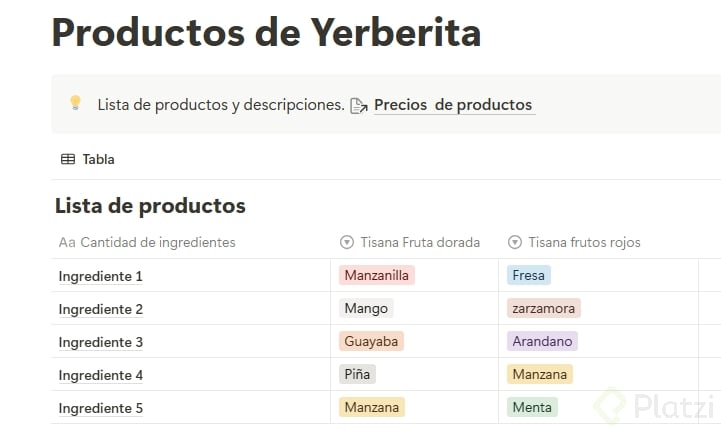The image size is (721, 431).
Task: Open the Tisana frutos rojos column header
Action: (584, 242)
